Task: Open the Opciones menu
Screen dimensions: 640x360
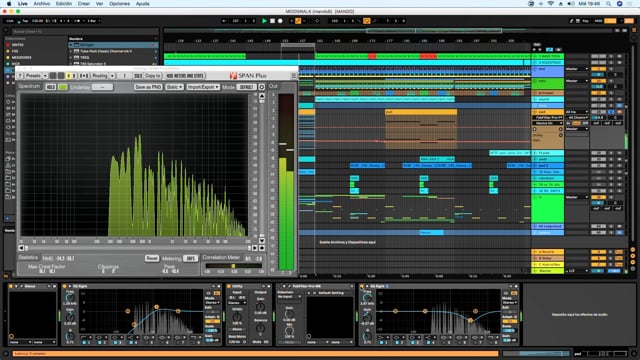Action: click(119, 4)
